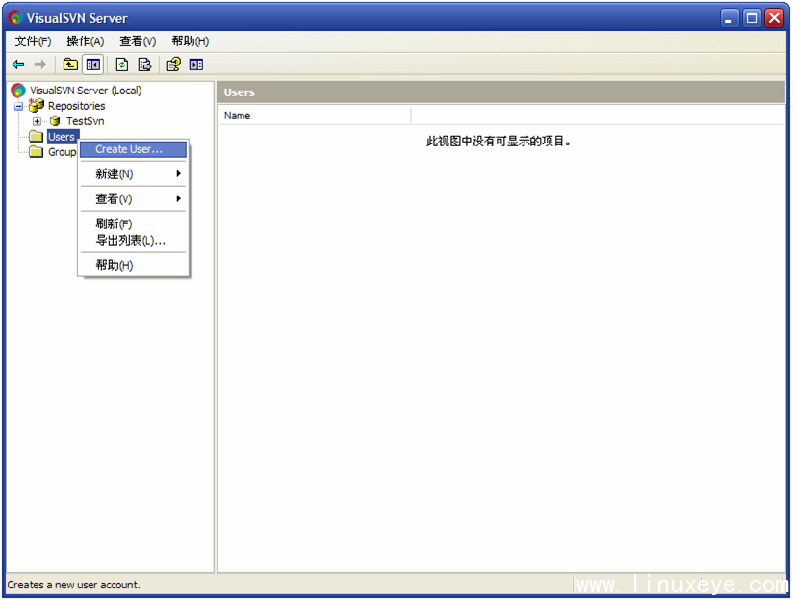Close the VisualSVN Server window
Viewport: 793px width, 600px height.
[x=774, y=18]
